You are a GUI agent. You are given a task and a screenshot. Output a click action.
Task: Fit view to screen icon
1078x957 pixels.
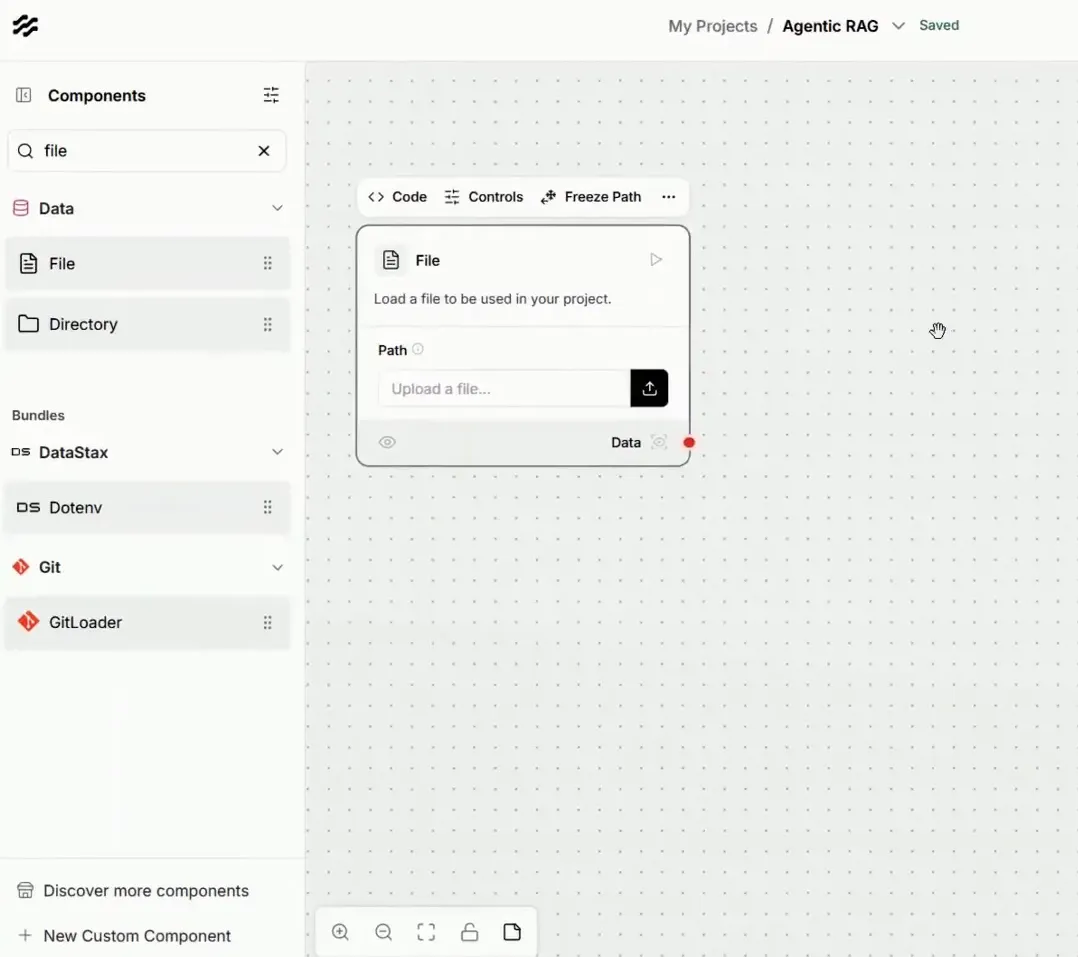426,932
